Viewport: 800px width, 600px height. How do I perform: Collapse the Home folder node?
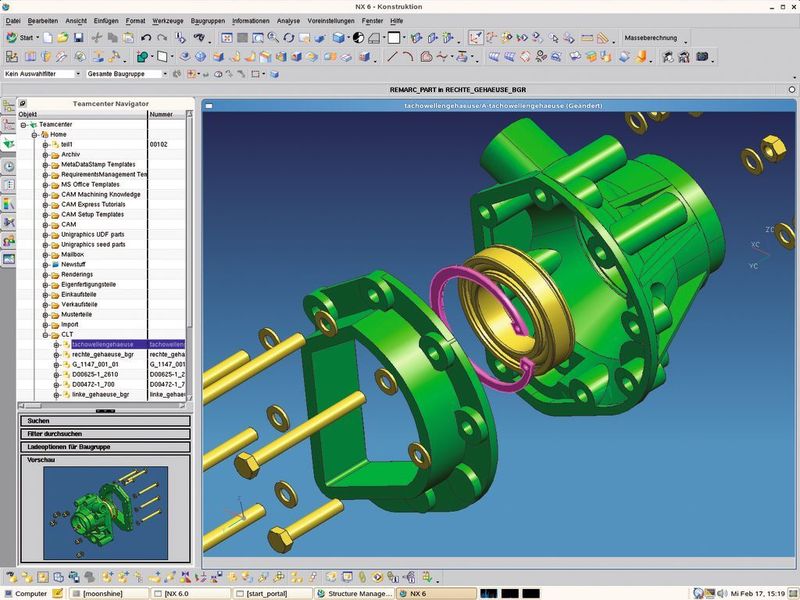(x=34, y=135)
